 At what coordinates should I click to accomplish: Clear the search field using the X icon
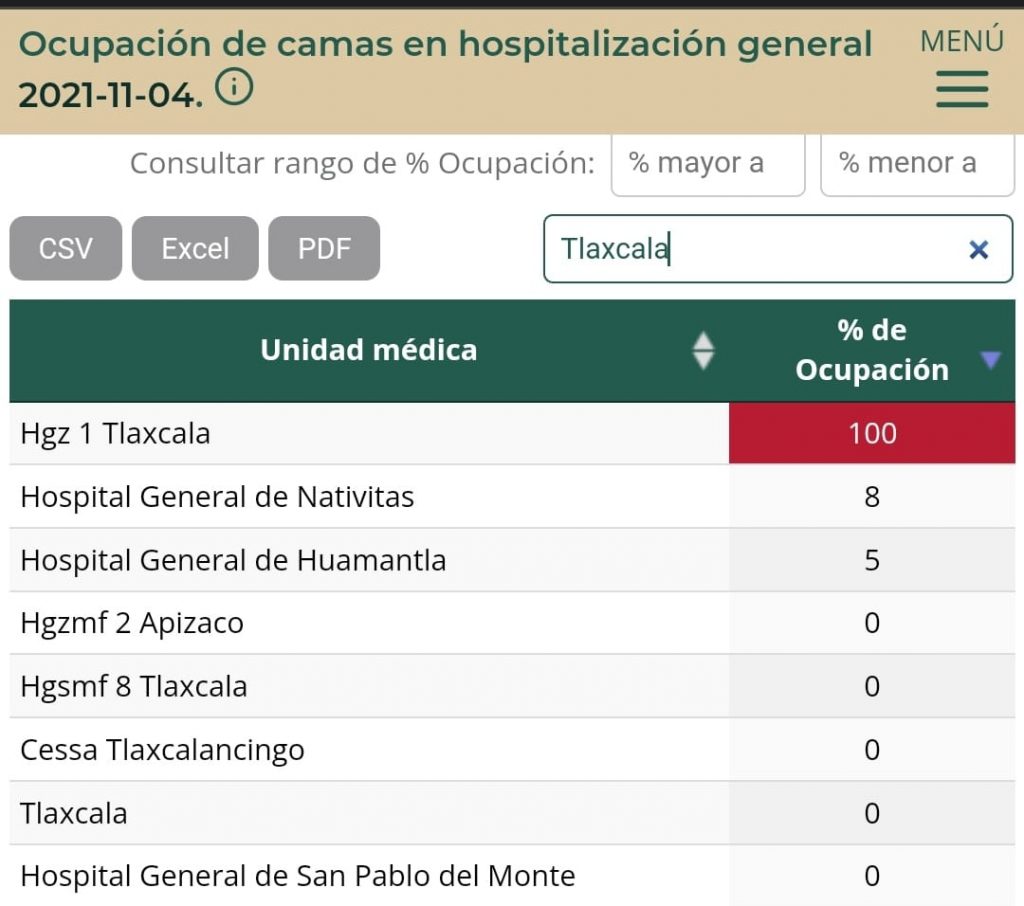(x=978, y=250)
